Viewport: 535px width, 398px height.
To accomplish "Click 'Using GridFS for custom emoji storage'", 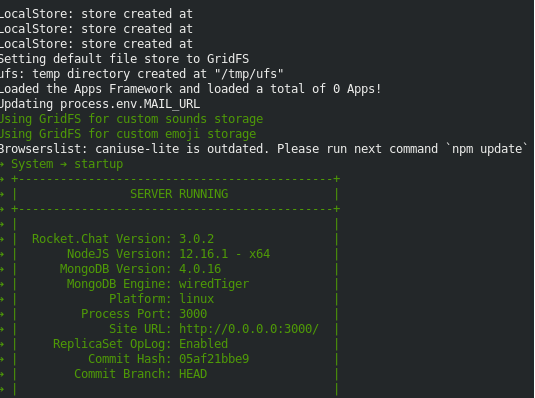I will [128, 134].
